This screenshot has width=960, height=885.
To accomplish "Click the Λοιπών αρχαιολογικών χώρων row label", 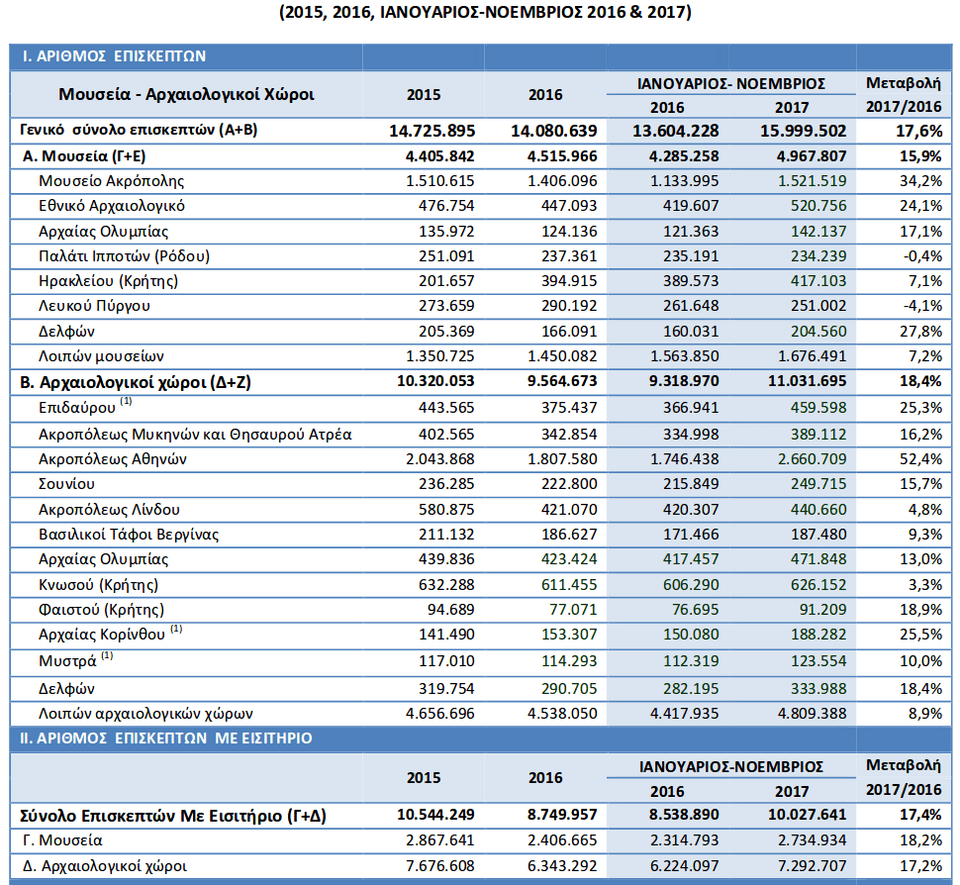I will (x=145, y=713).
